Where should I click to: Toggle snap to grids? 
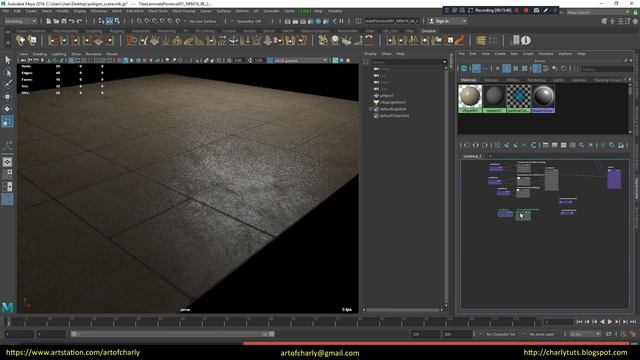coord(139,21)
